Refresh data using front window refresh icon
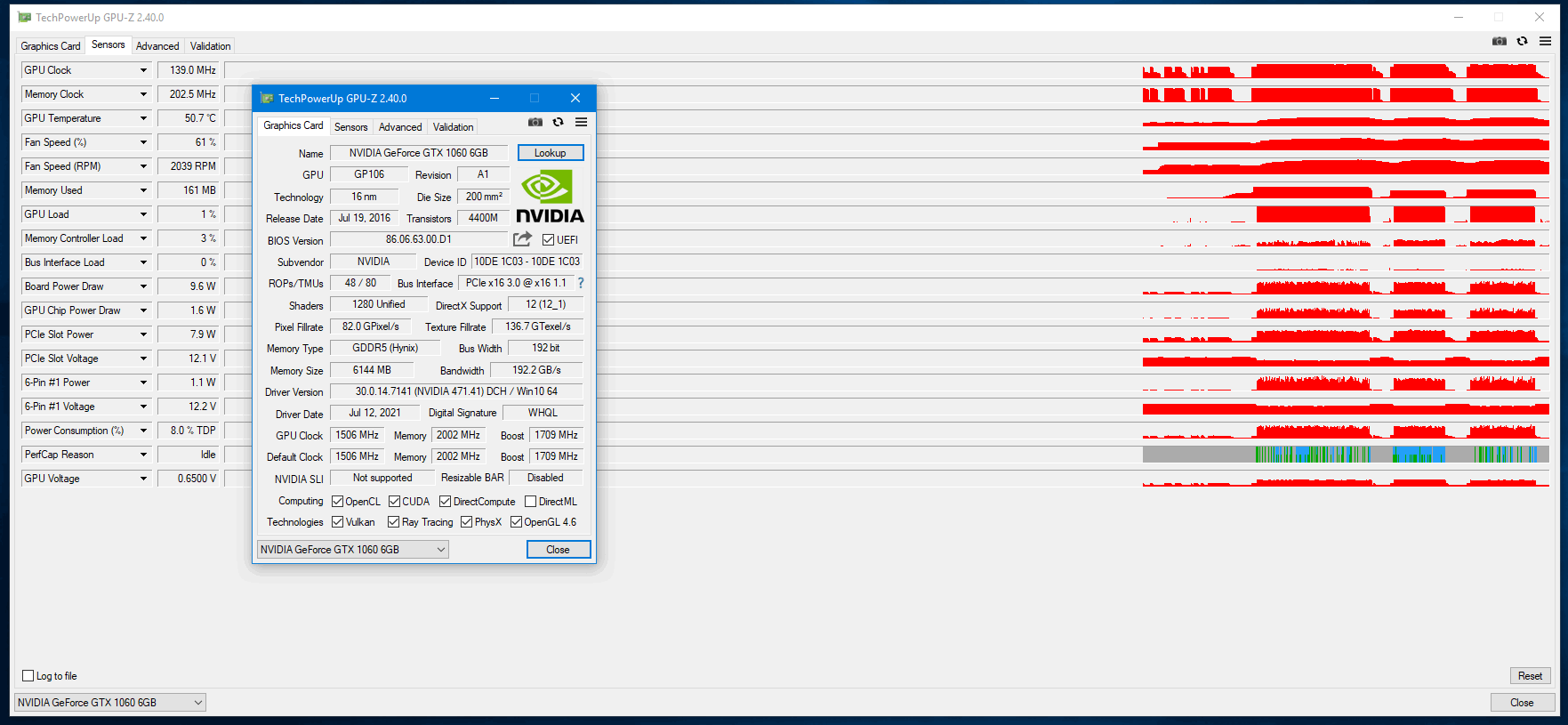Image resolution: width=1568 pixels, height=725 pixels. click(558, 122)
